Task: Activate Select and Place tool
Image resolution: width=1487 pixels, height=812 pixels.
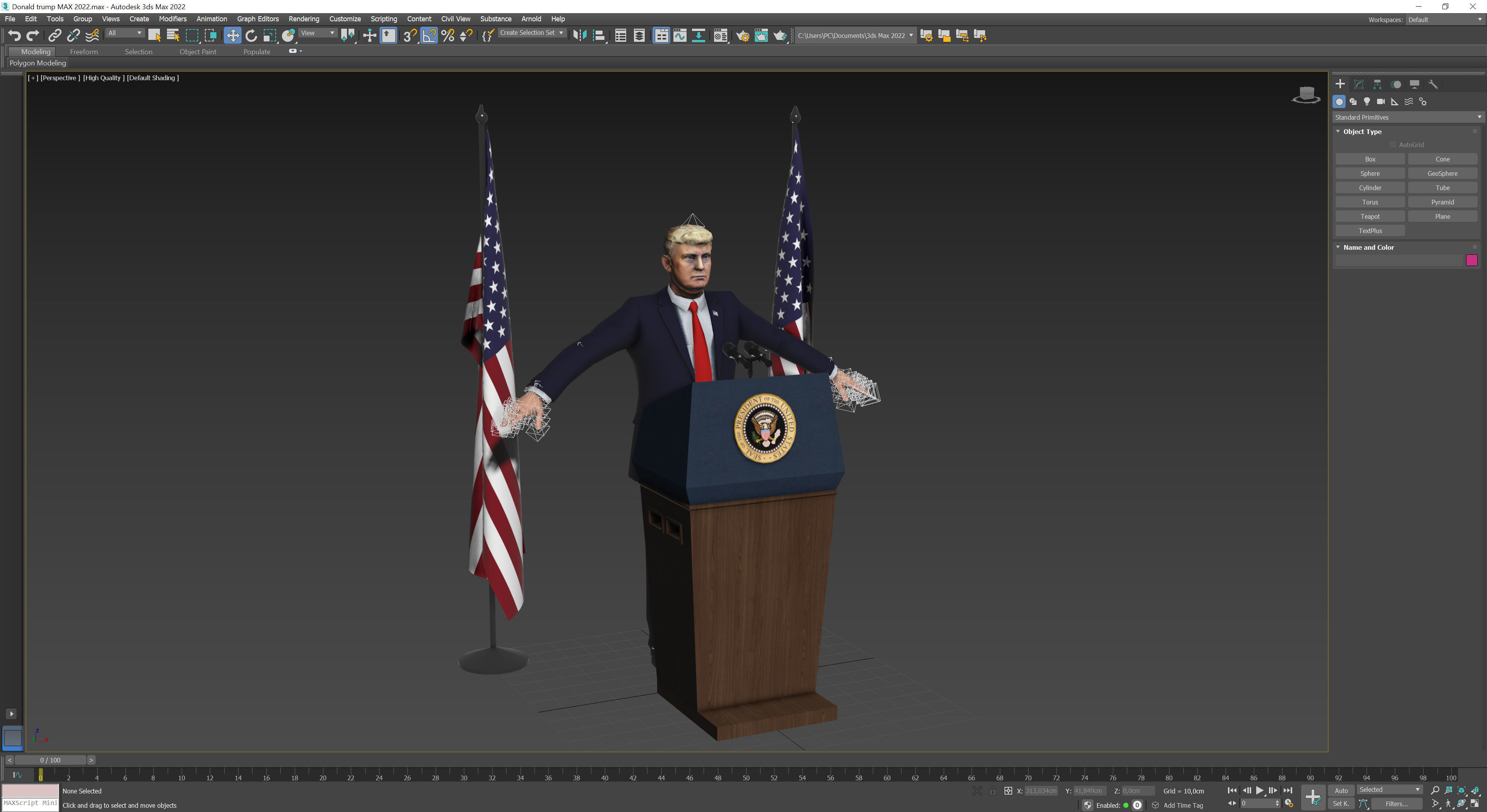Action: [288, 36]
